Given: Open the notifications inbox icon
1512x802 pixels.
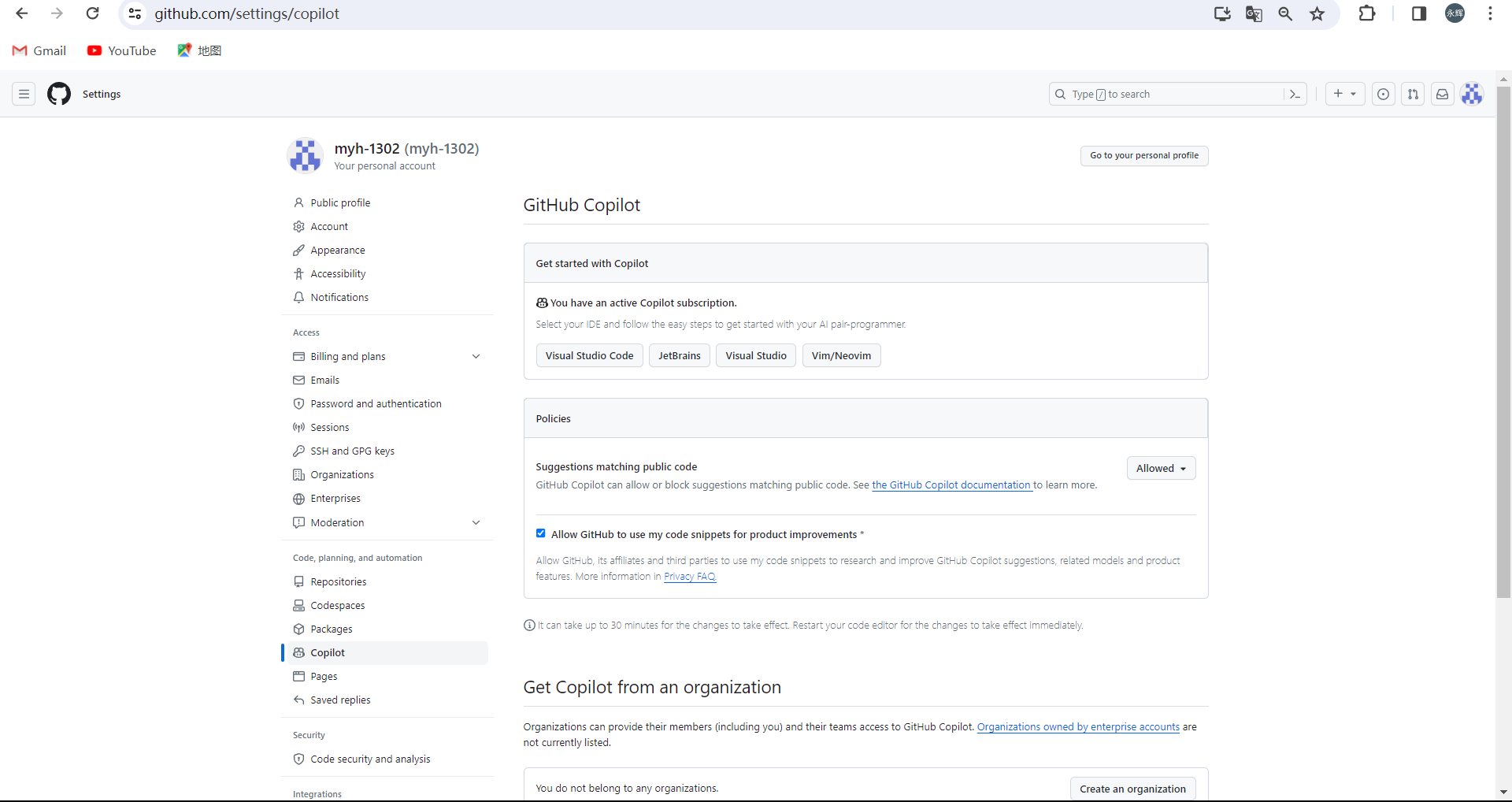Looking at the screenshot, I should pyautogui.click(x=1442, y=94).
